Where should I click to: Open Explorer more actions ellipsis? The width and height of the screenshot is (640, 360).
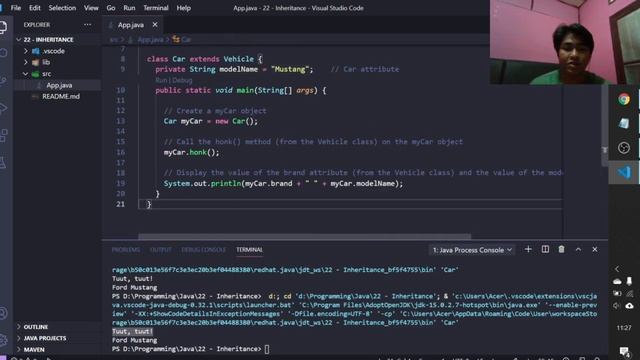(87, 24)
